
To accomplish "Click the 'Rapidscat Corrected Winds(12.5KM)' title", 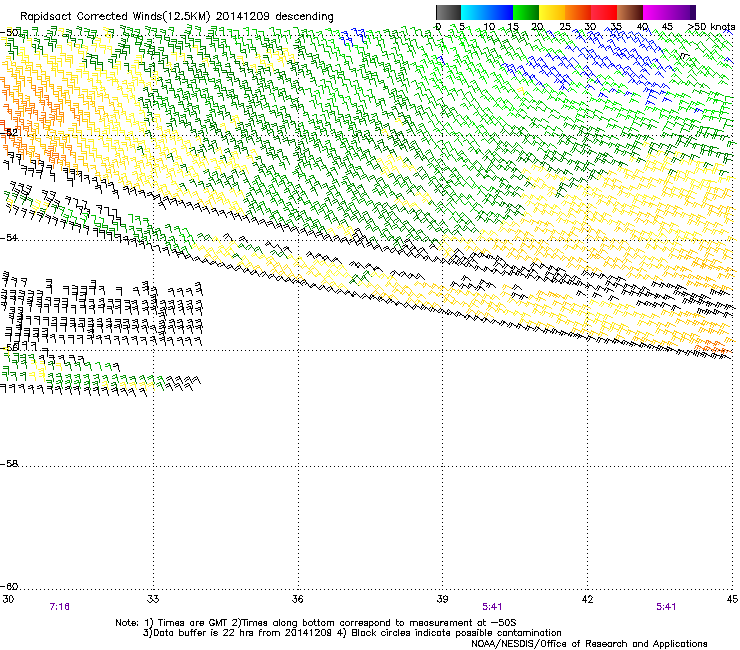I will click(115, 17).
